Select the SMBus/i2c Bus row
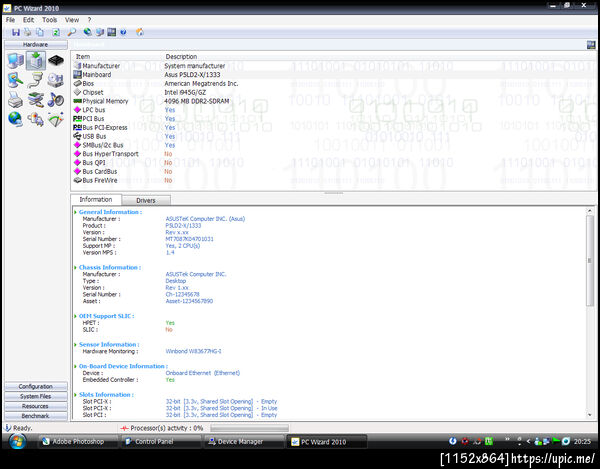The height and width of the screenshot is (469, 600). tap(333, 145)
